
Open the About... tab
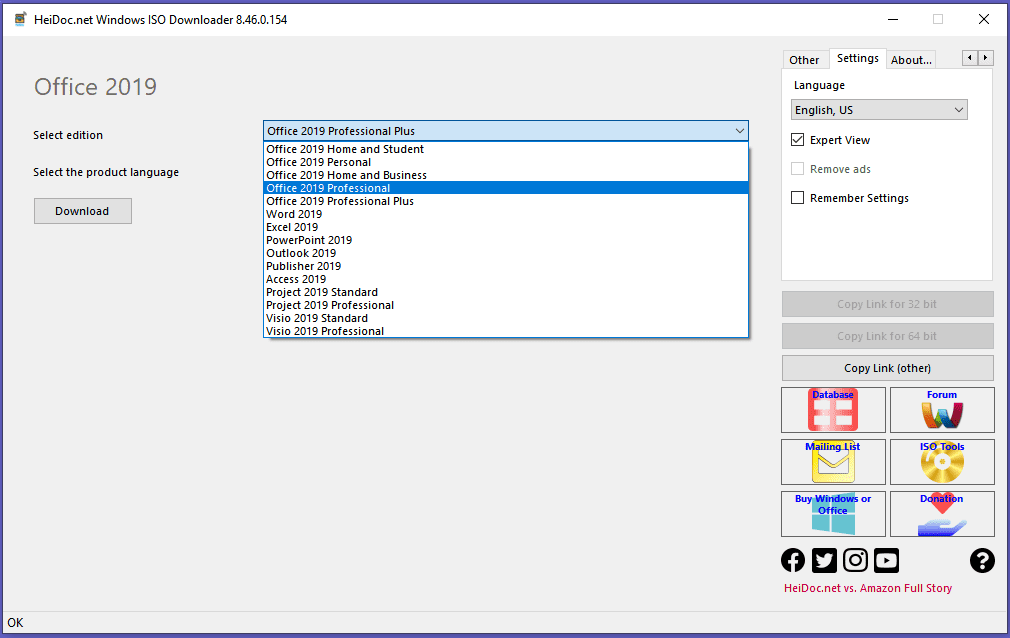[x=911, y=60]
